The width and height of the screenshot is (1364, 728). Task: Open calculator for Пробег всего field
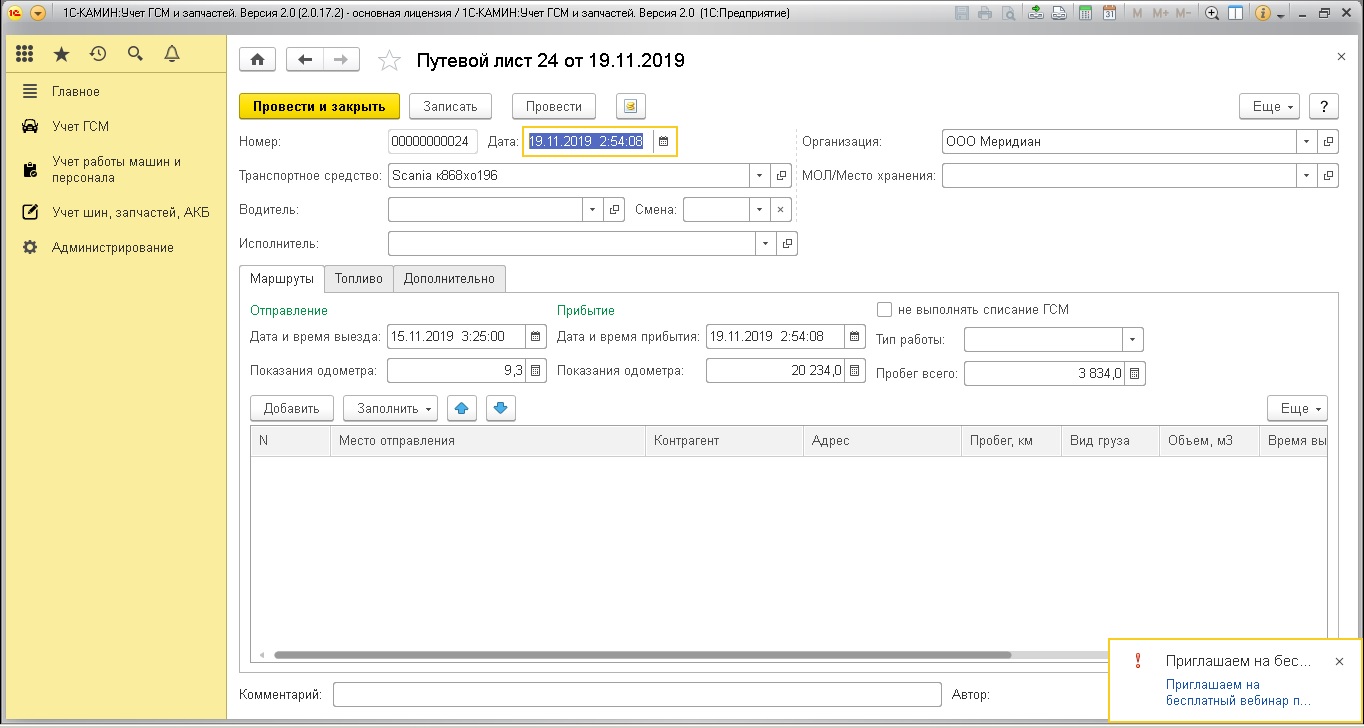[x=1135, y=374]
